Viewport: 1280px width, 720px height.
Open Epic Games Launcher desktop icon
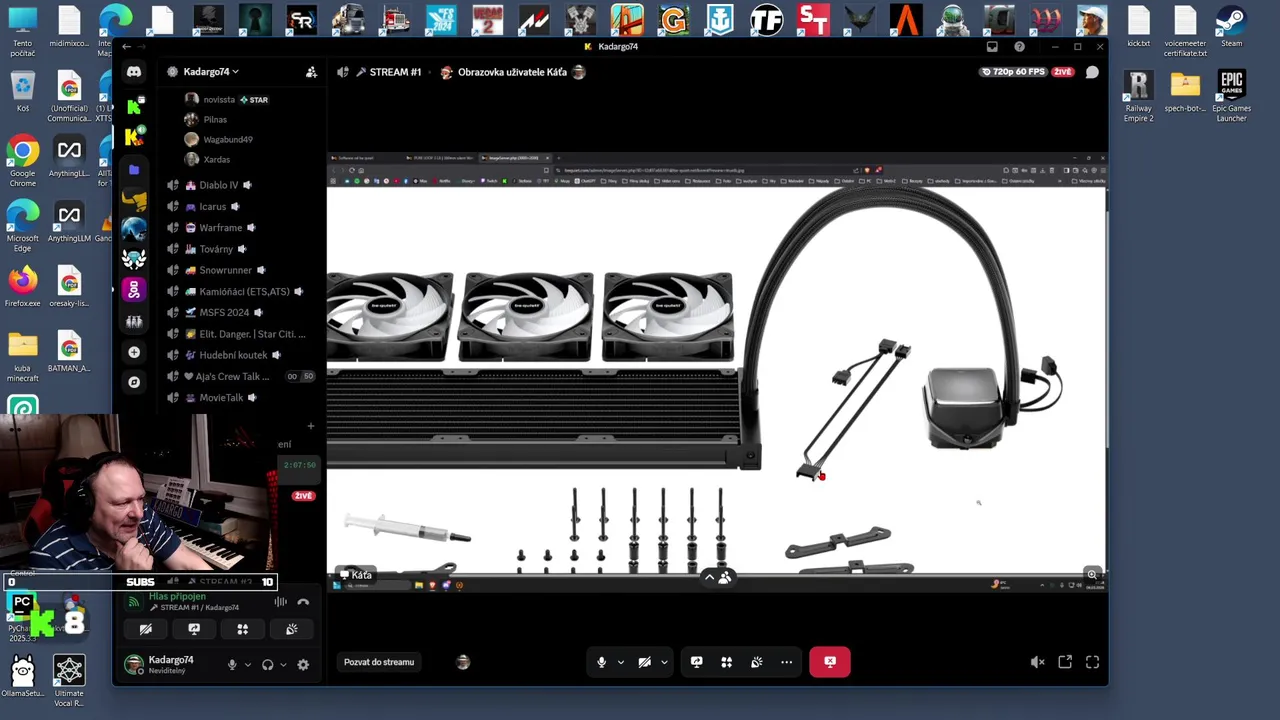1231,96
